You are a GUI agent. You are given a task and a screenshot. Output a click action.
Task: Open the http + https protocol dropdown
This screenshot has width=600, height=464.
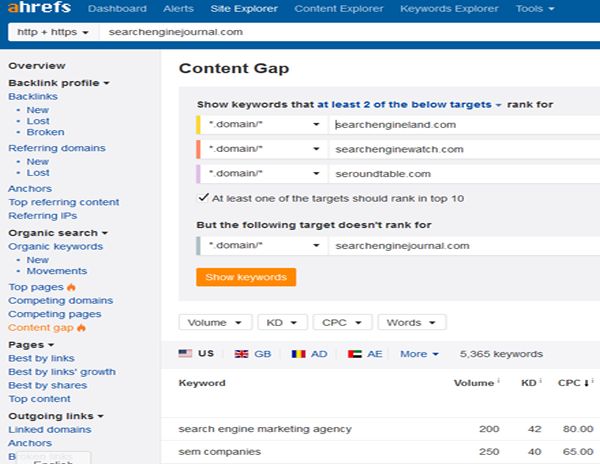coord(51,32)
